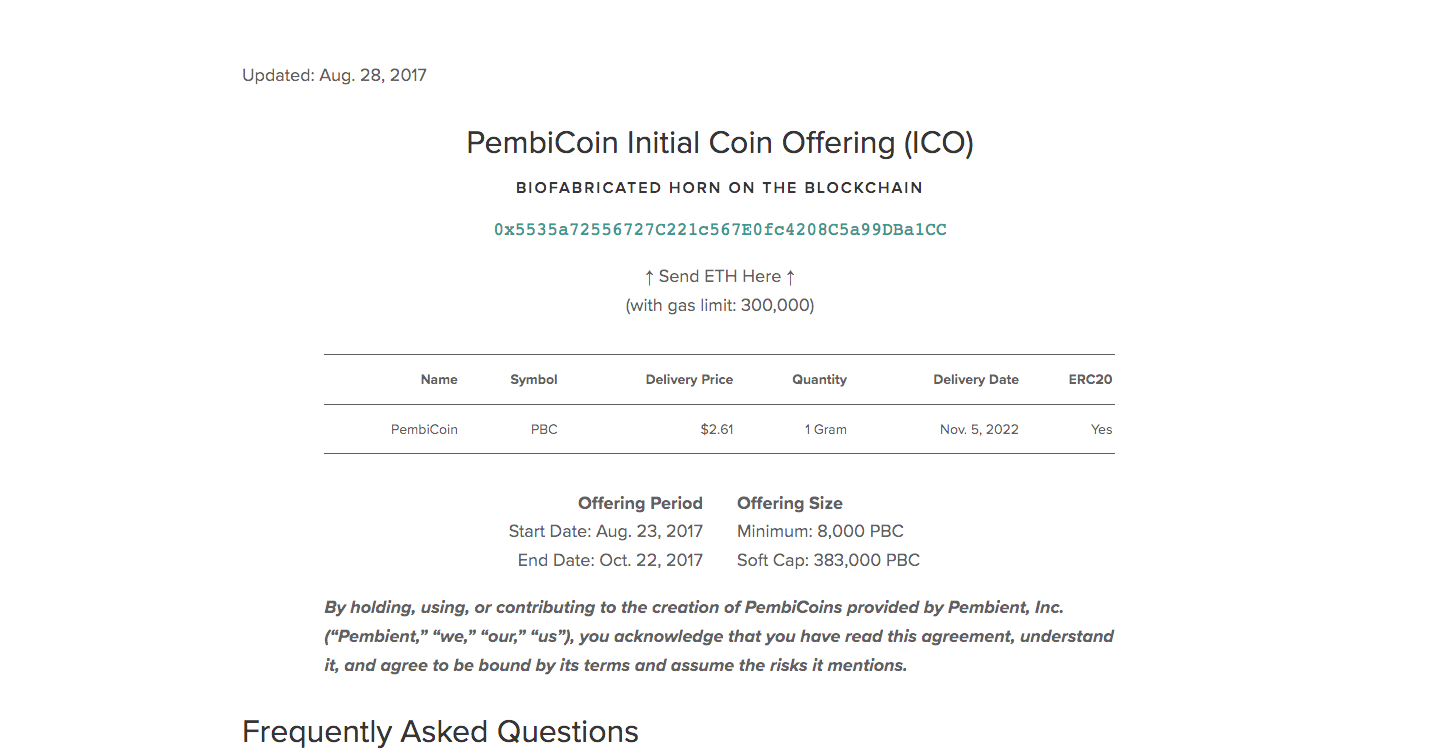Click the Offering Period label
Viewport: 1440px width, 756px height.
point(640,503)
